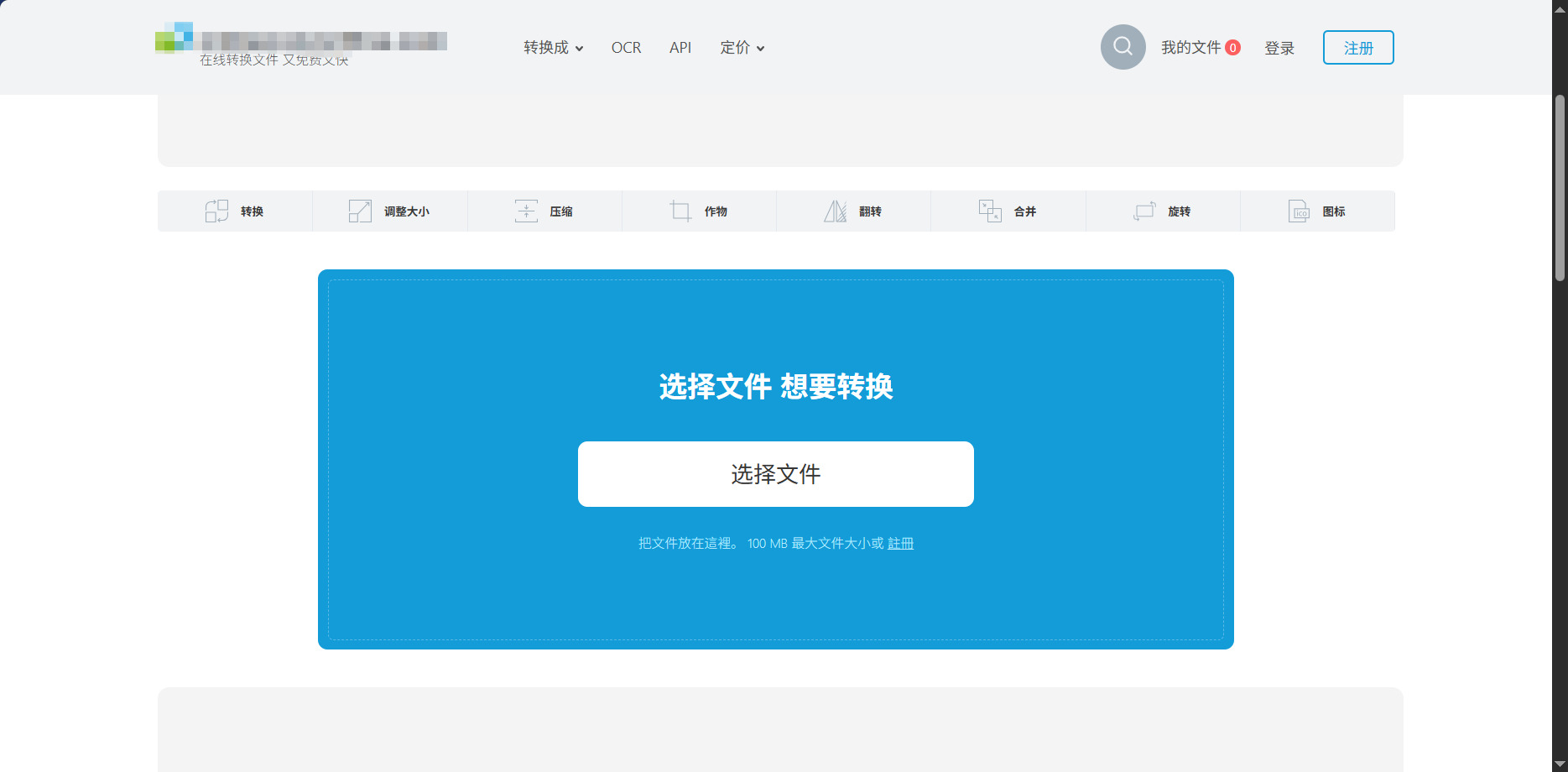Open 我的文件 my files
1568x772 pixels.
click(1190, 48)
